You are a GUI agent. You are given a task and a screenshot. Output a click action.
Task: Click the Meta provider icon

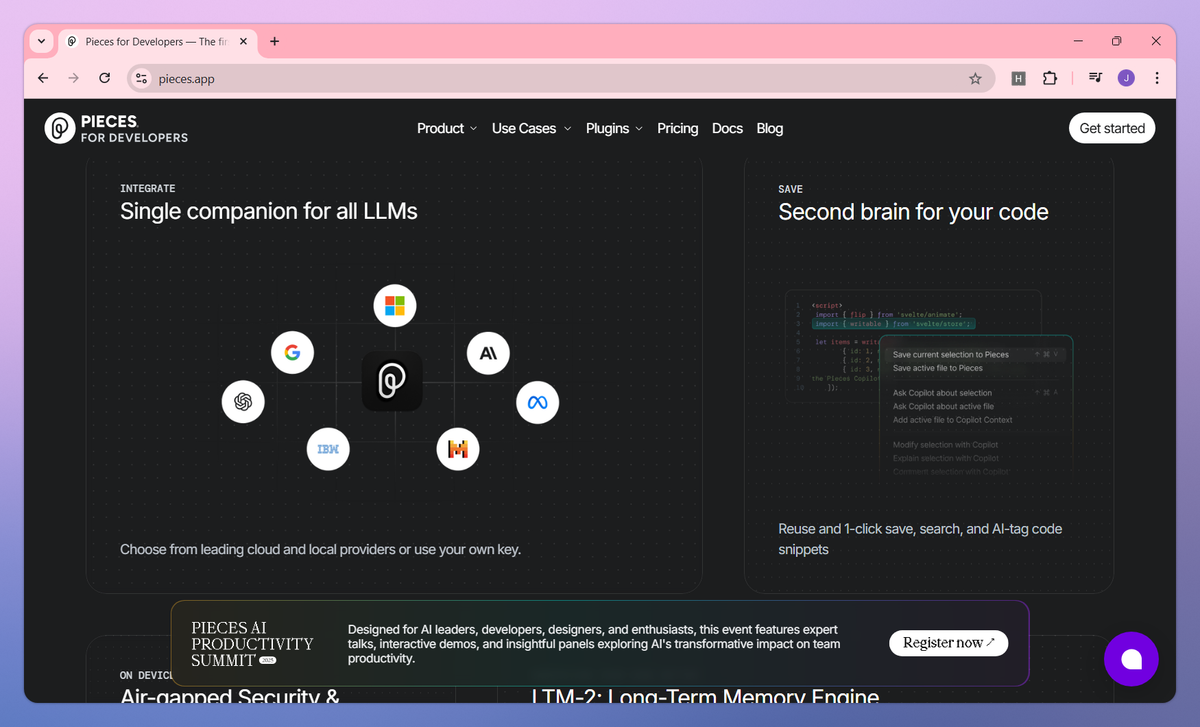click(x=537, y=402)
